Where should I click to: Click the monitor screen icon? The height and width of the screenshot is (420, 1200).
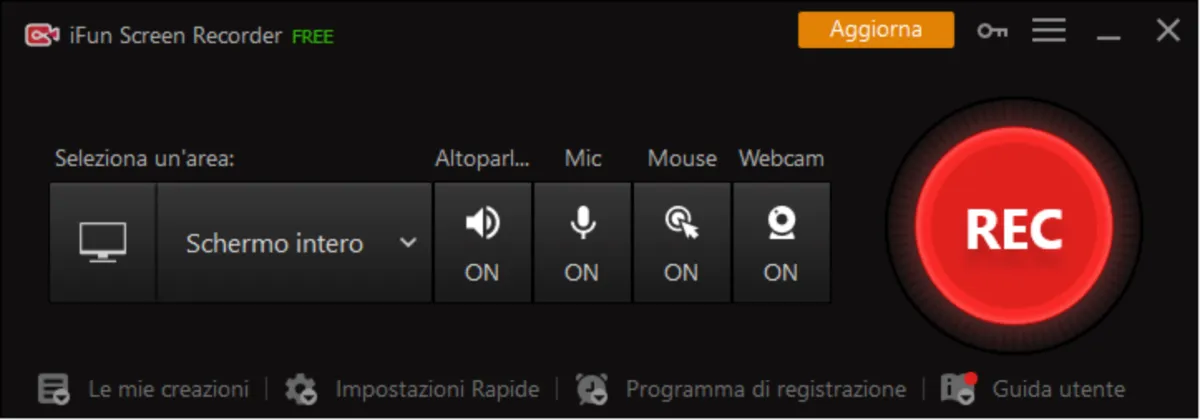click(103, 242)
